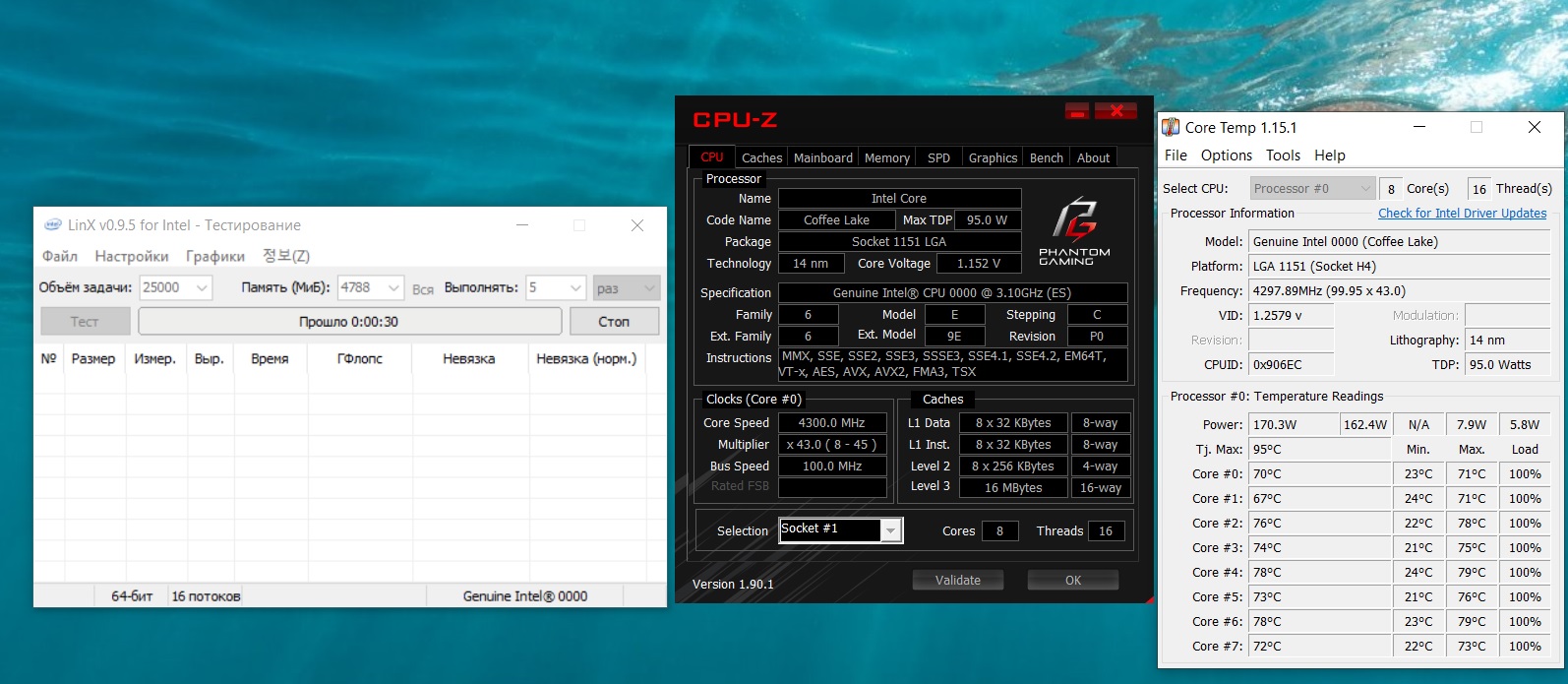Switch to the About tab in CPU-Z
Screen dimensions: 1568x684
[1093, 157]
